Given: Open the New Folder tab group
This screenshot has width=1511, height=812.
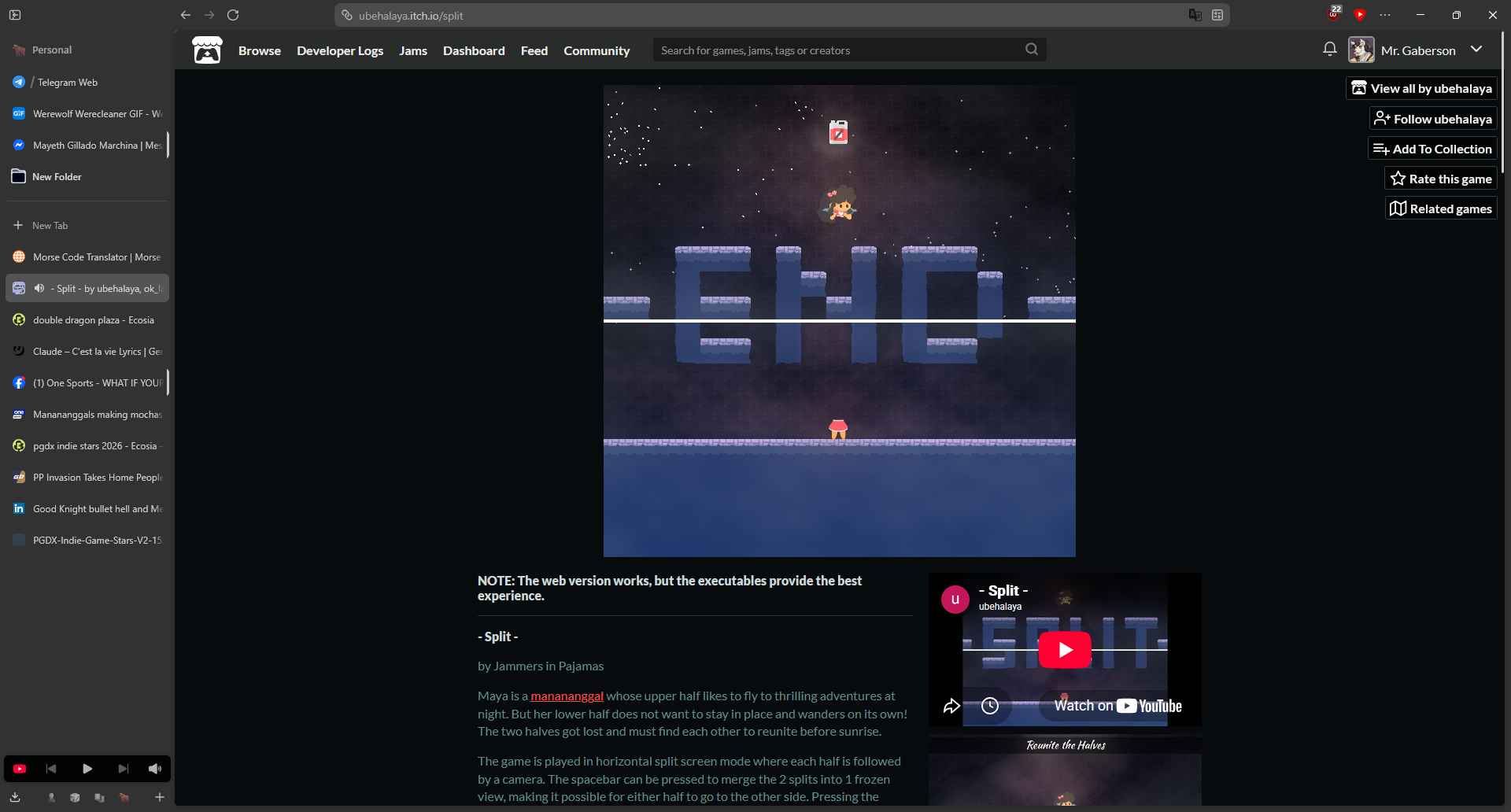Looking at the screenshot, I should (87, 177).
